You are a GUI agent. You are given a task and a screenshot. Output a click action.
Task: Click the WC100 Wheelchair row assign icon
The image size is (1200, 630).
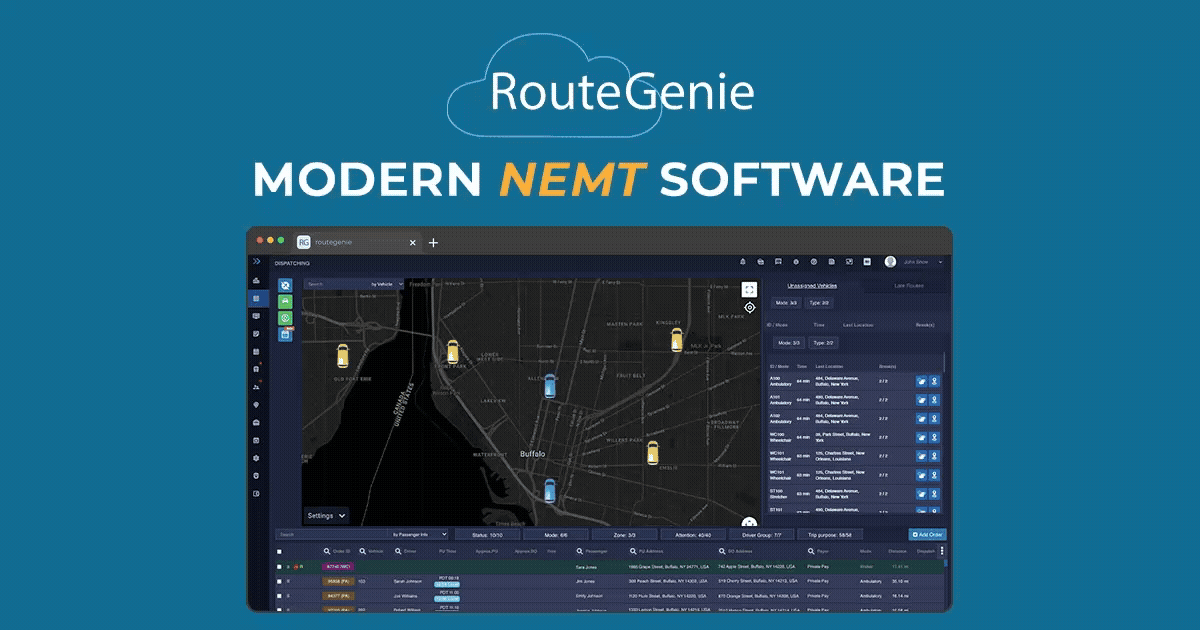(x=922, y=437)
